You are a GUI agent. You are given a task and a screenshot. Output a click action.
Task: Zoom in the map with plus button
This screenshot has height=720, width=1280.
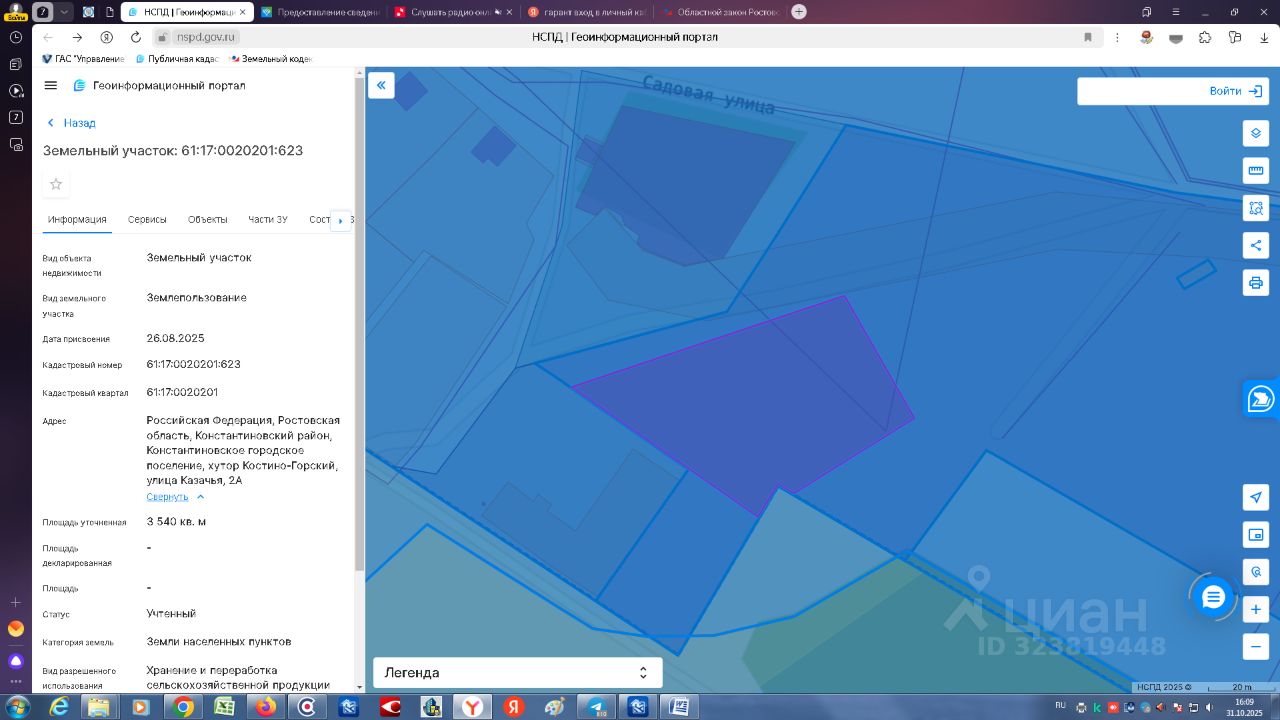click(x=1256, y=609)
